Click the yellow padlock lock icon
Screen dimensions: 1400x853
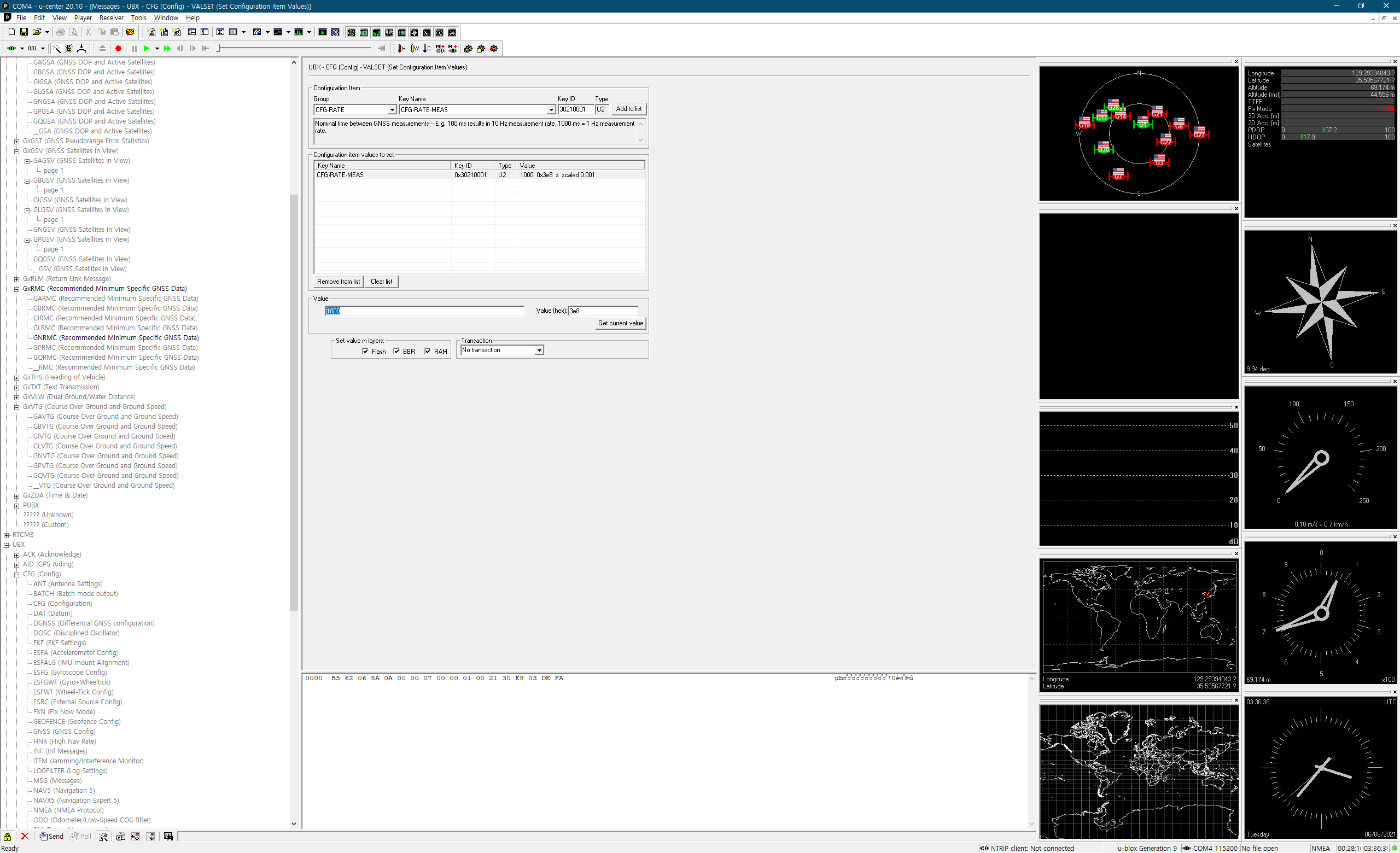click(x=8, y=837)
